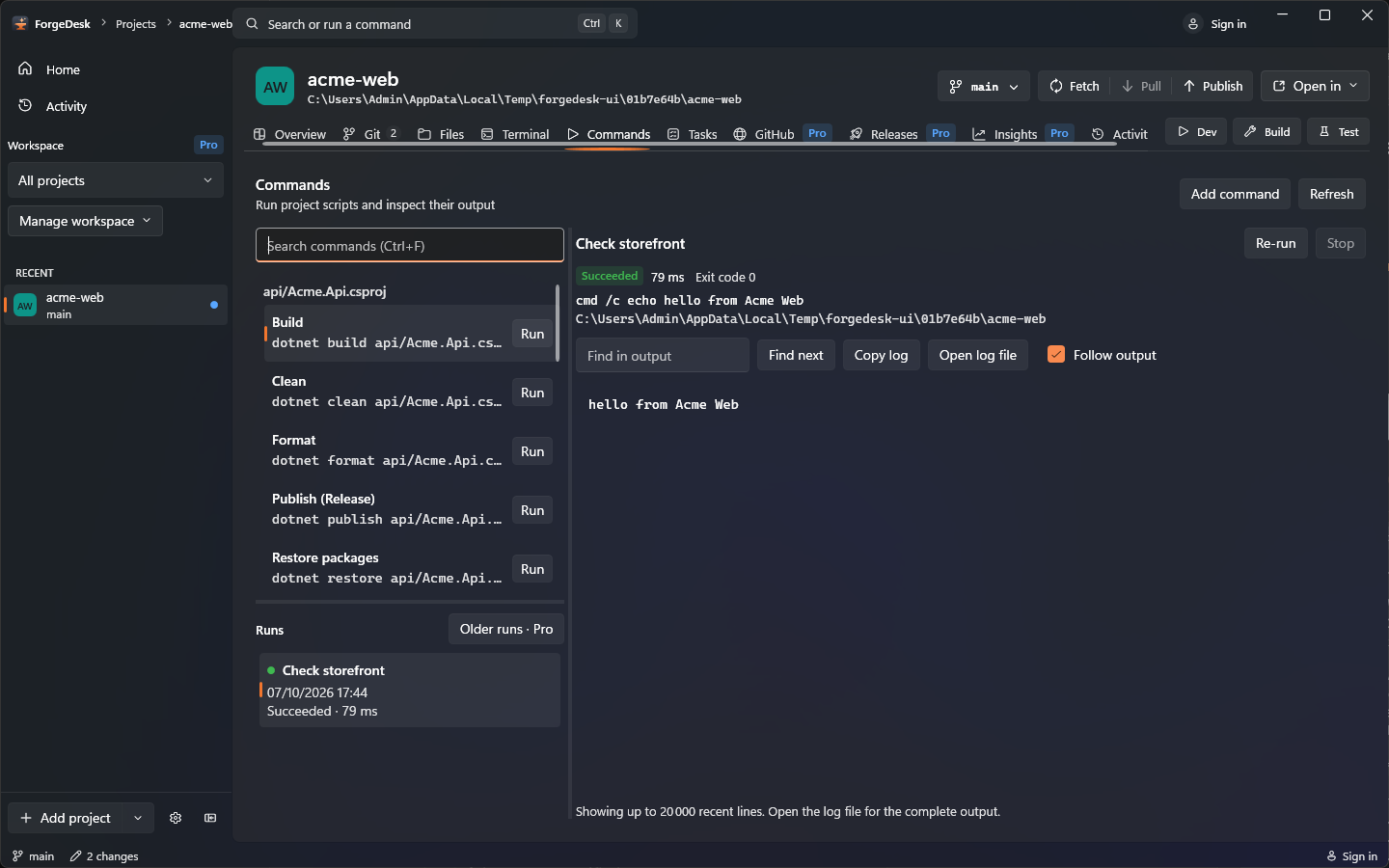Click the Pull button

coord(1141,86)
